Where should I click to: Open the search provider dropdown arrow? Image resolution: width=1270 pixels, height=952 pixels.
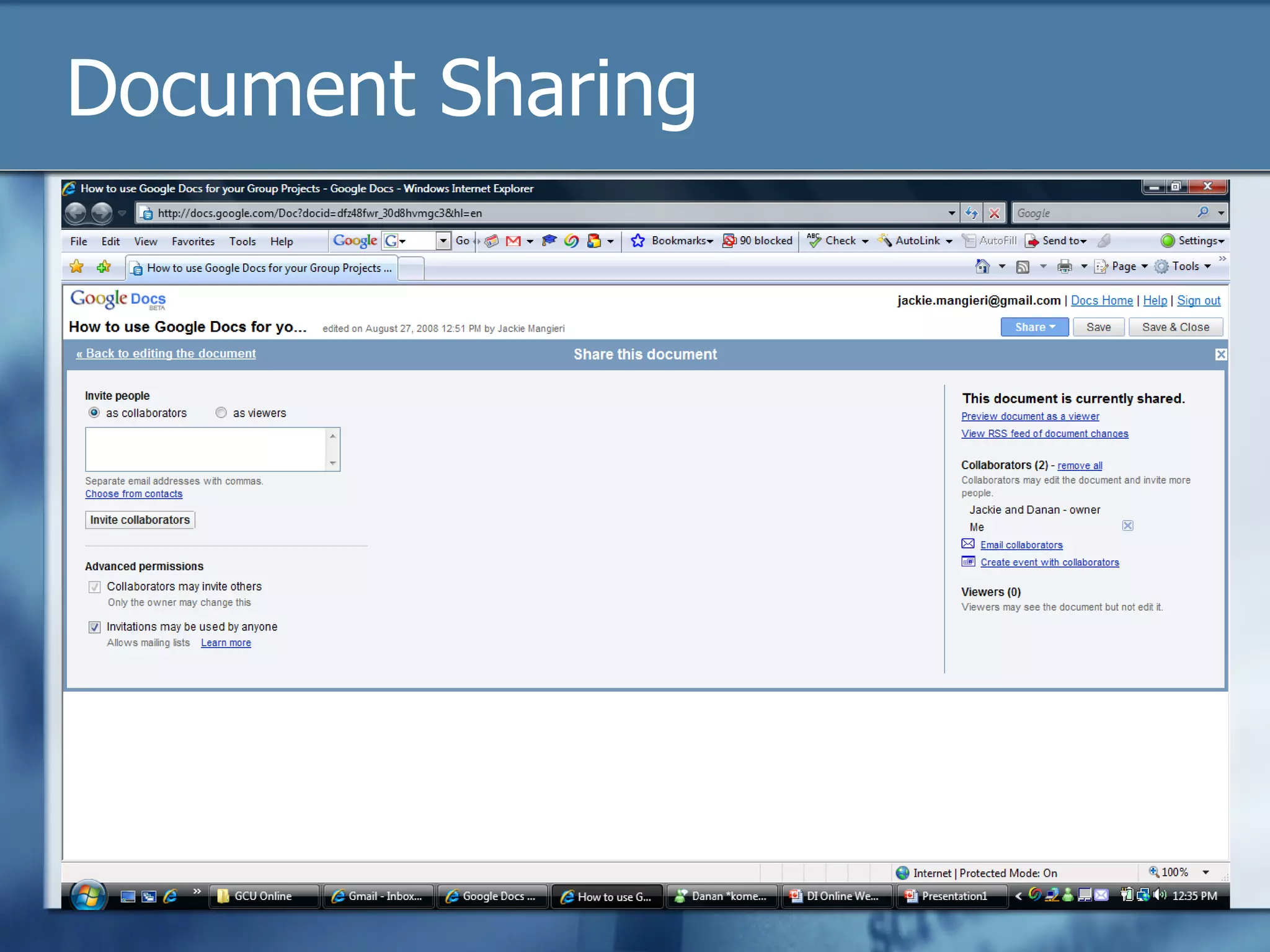pyautogui.click(x=1221, y=213)
